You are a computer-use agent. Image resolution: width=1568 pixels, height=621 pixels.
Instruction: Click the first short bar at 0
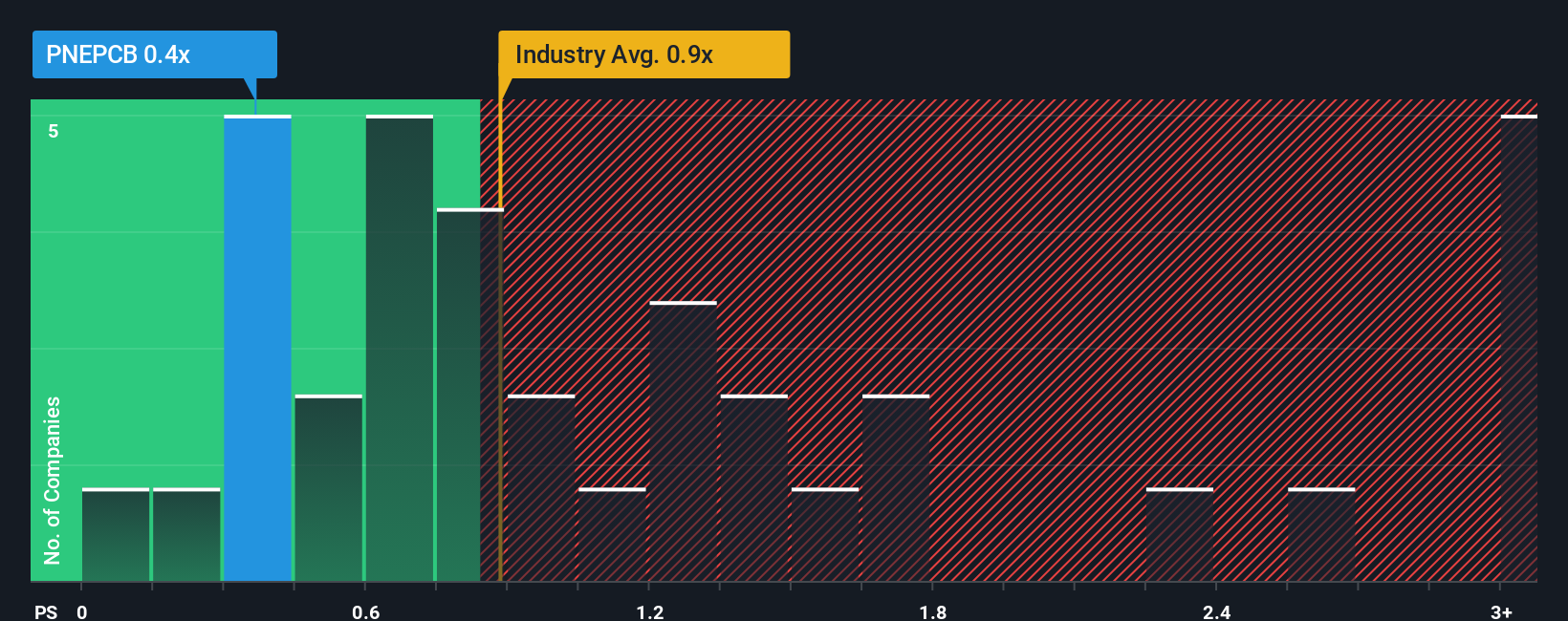(x=116, y=534)
